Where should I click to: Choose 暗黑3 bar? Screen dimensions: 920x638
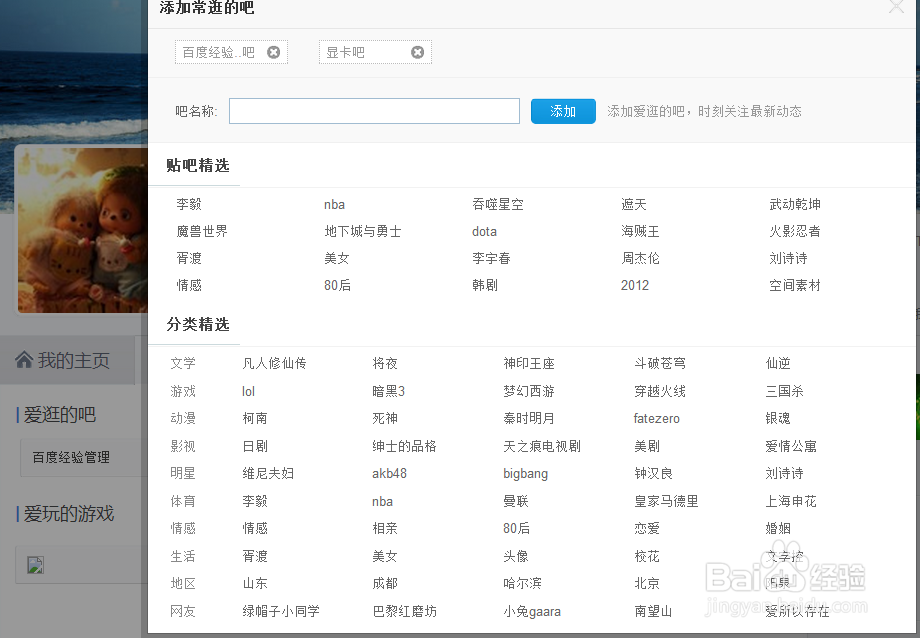(x=388, y=391)
